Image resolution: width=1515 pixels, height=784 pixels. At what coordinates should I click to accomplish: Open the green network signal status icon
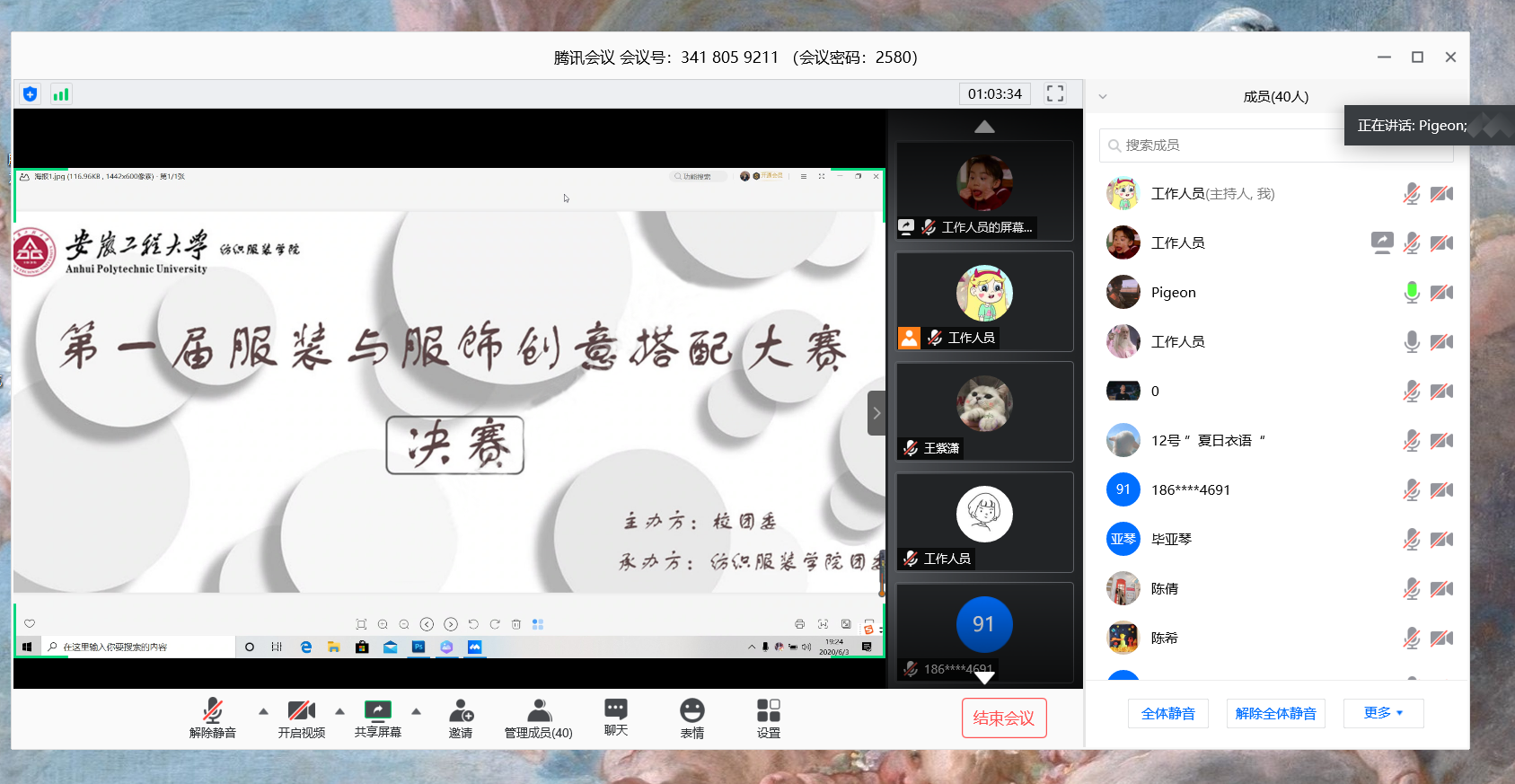[61, 94]
